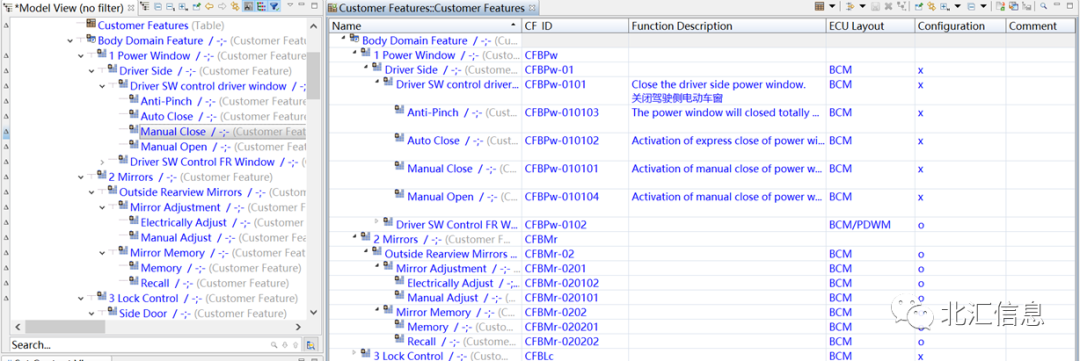The height and width of the screenshot is (361, 1080).
Task: Click Model View expand-to-level icon
Action: pos(183,6)
